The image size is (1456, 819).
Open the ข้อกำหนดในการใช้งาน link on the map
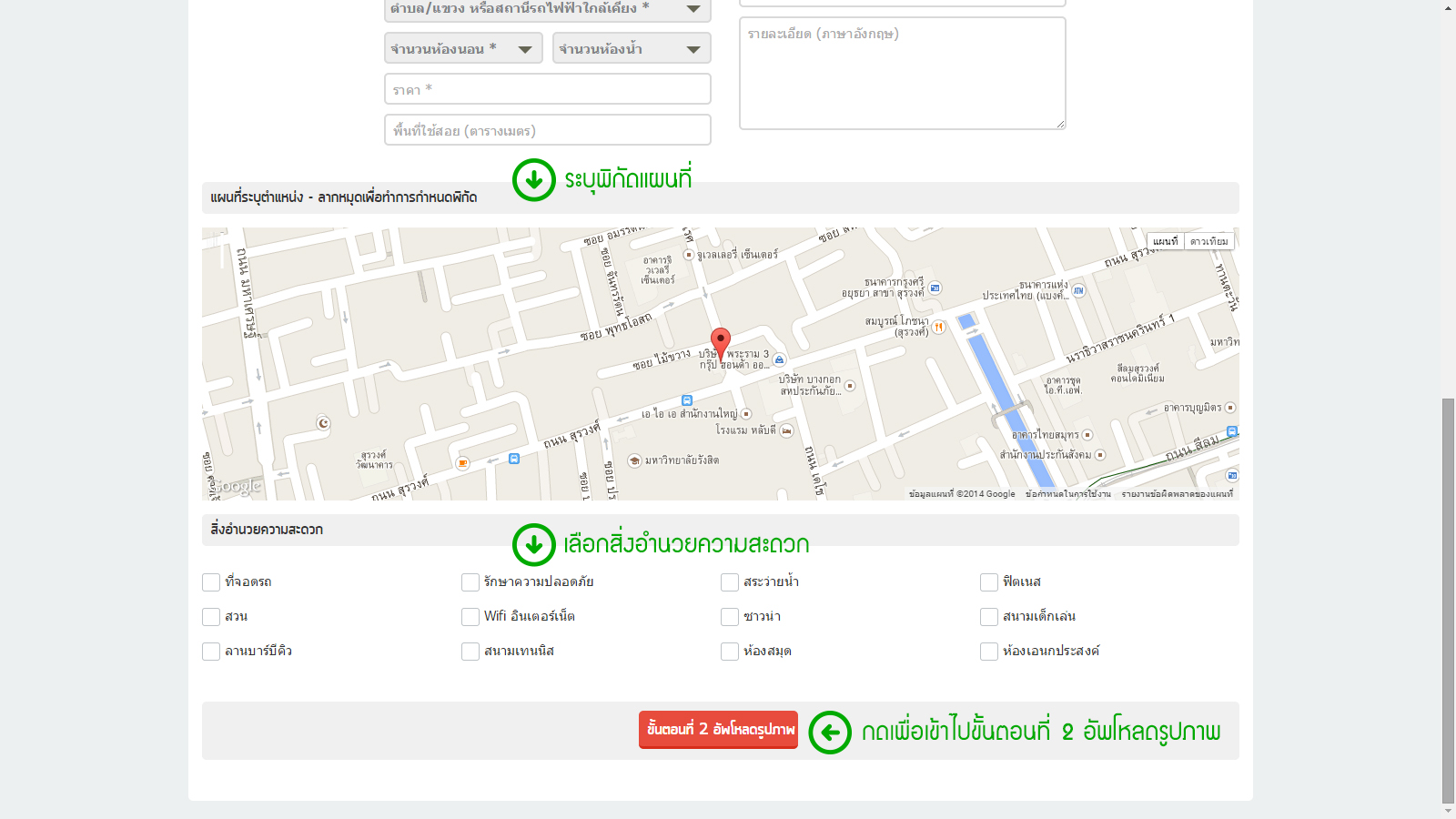point(1067,494)
